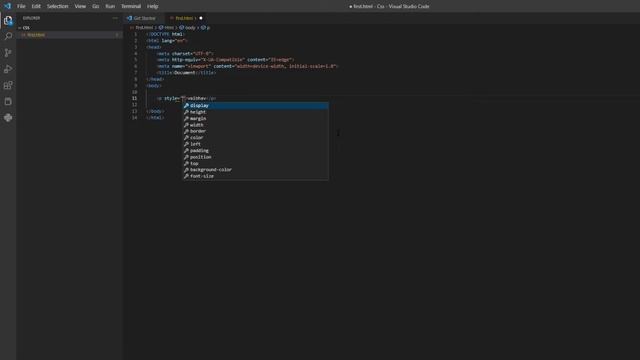
Task: Choose 'font-size' from the suggestion list
Action: (256, 176)
